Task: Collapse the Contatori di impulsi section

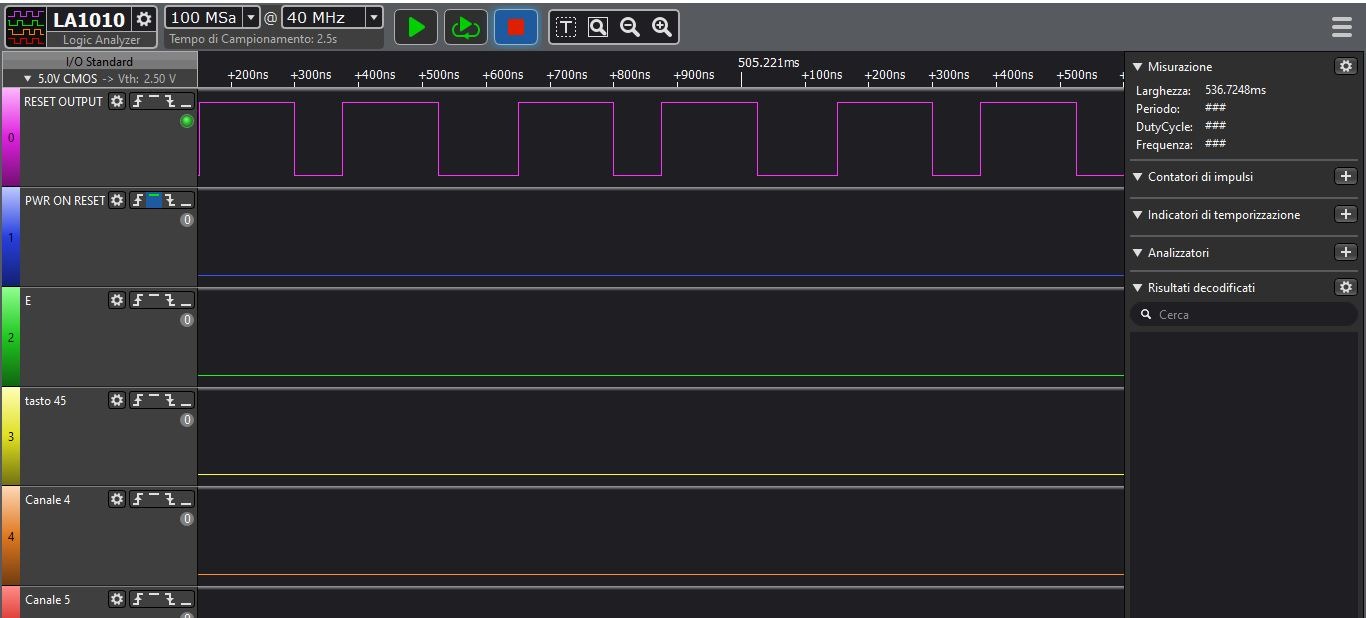Action: [1137, 177]
